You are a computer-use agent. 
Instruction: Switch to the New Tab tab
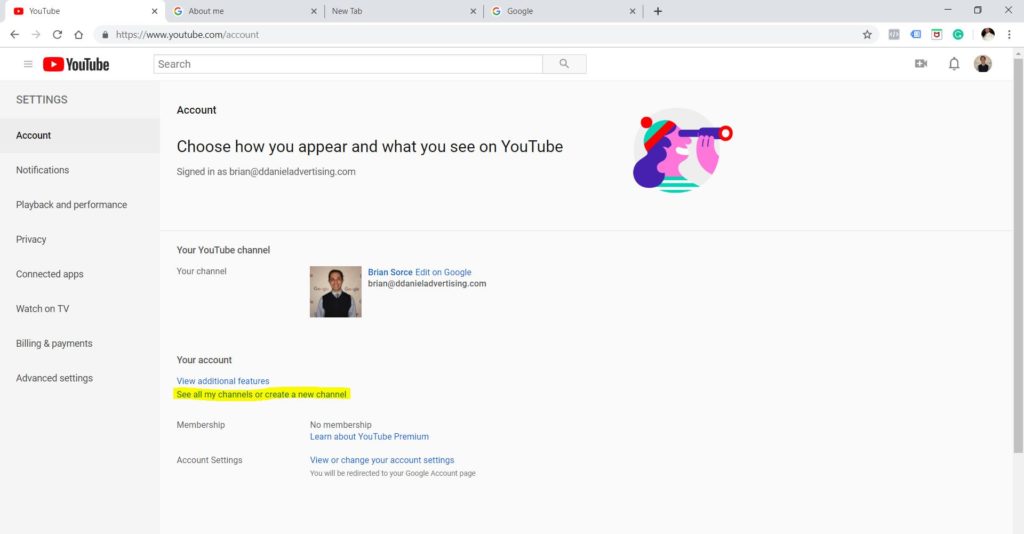click(x=404, y=11)
